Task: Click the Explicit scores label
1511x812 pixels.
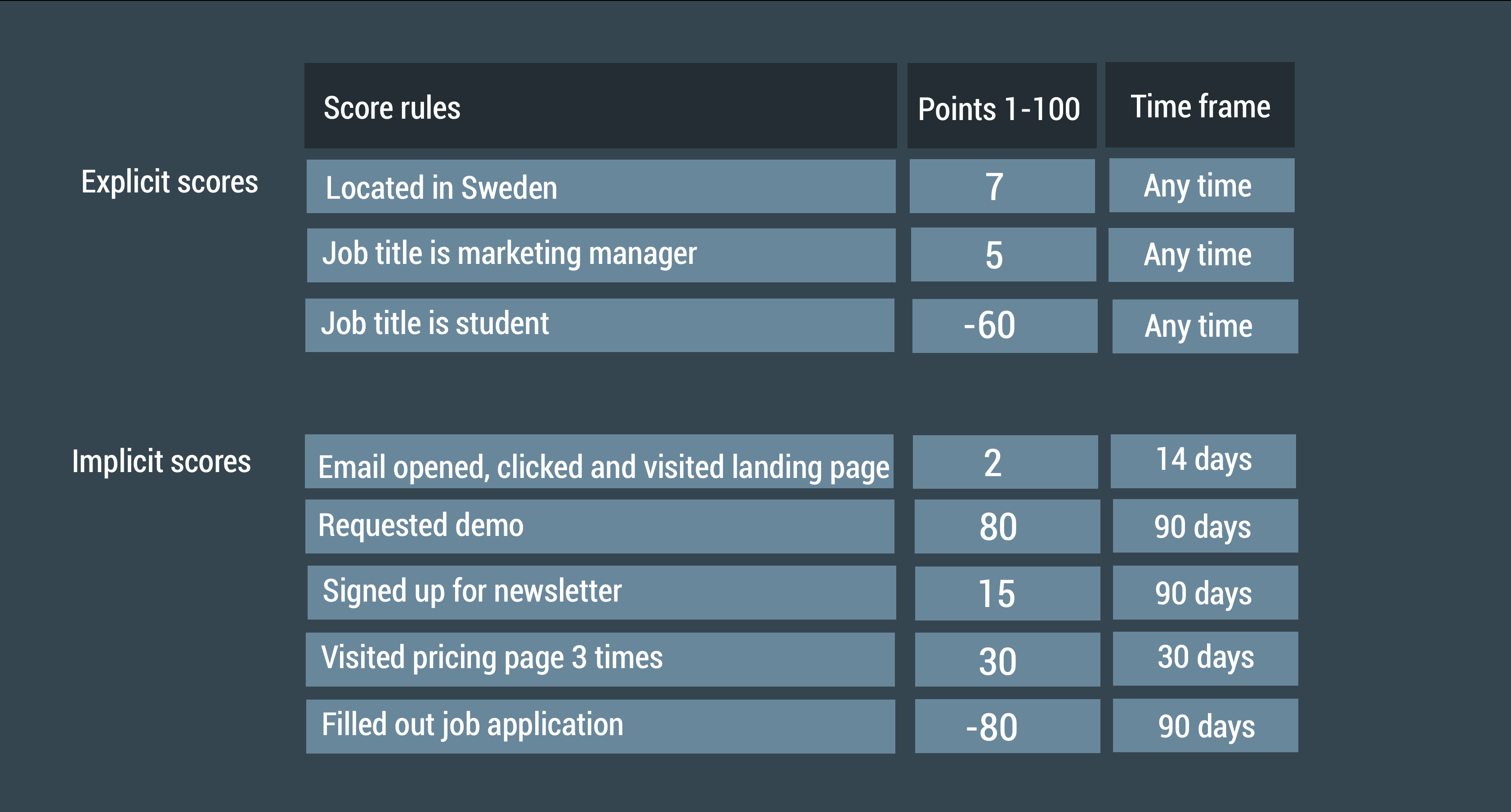Action: [170, 182]
